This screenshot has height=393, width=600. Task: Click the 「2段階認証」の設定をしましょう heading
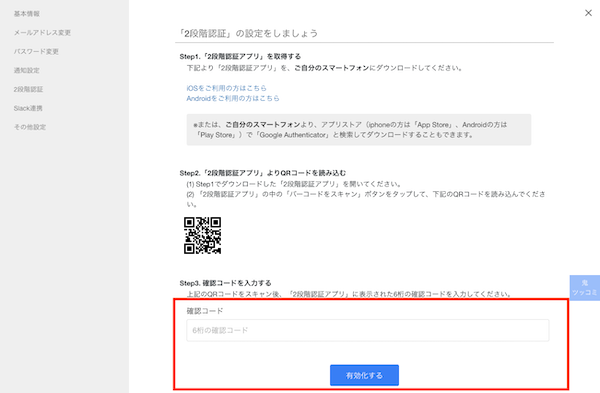pos(248,33)
